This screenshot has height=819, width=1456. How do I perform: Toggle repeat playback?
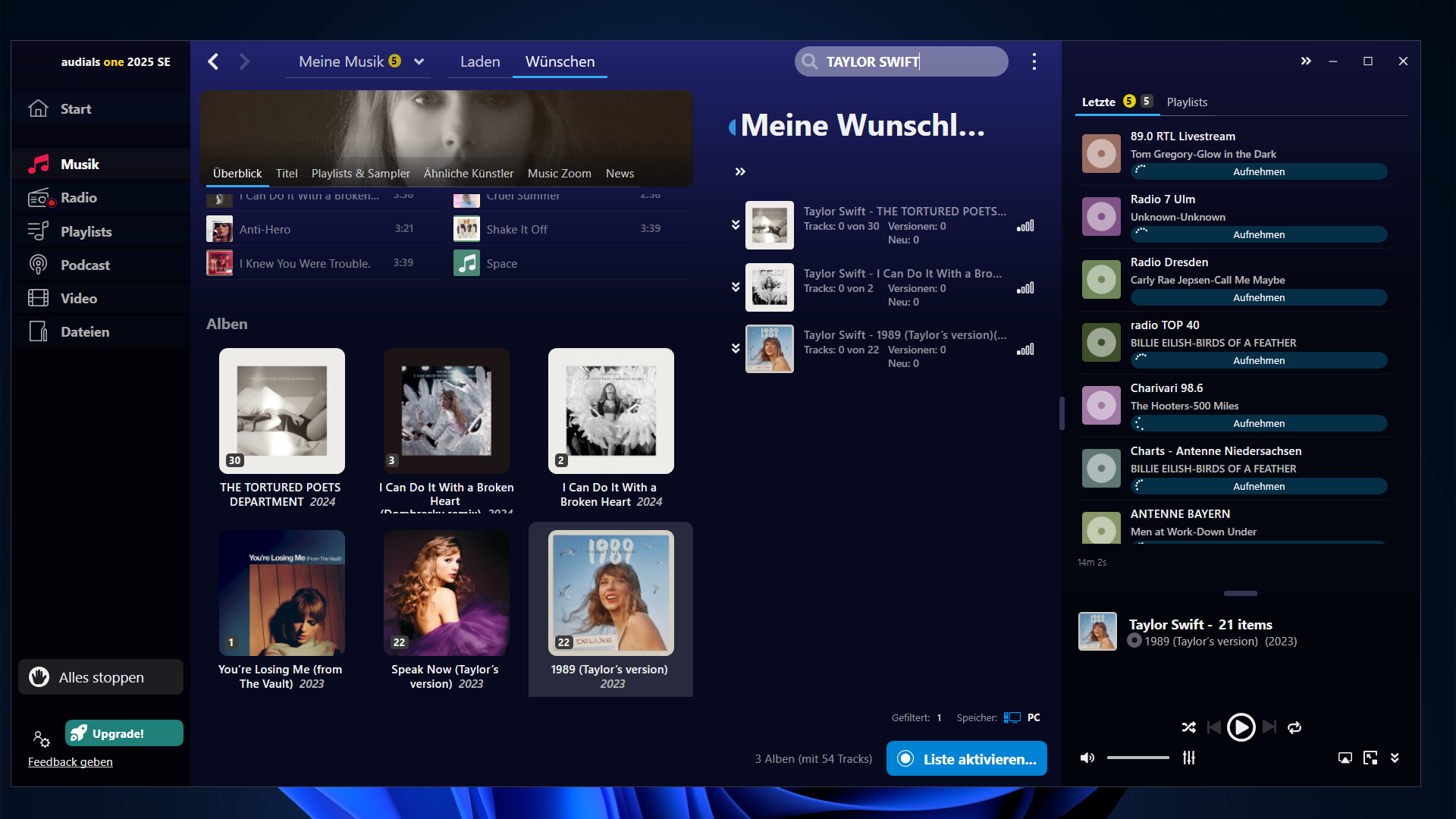coord(1294,727)
